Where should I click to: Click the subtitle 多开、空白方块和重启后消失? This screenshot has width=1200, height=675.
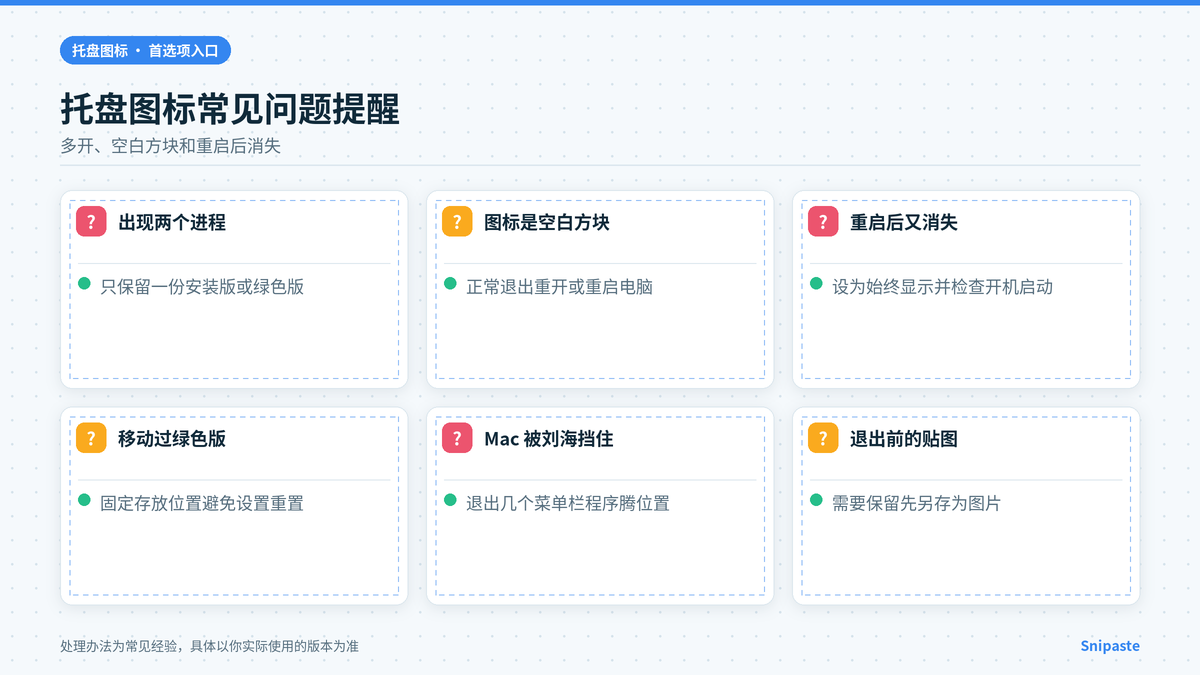pyautogui.click(x=171, y=146)
